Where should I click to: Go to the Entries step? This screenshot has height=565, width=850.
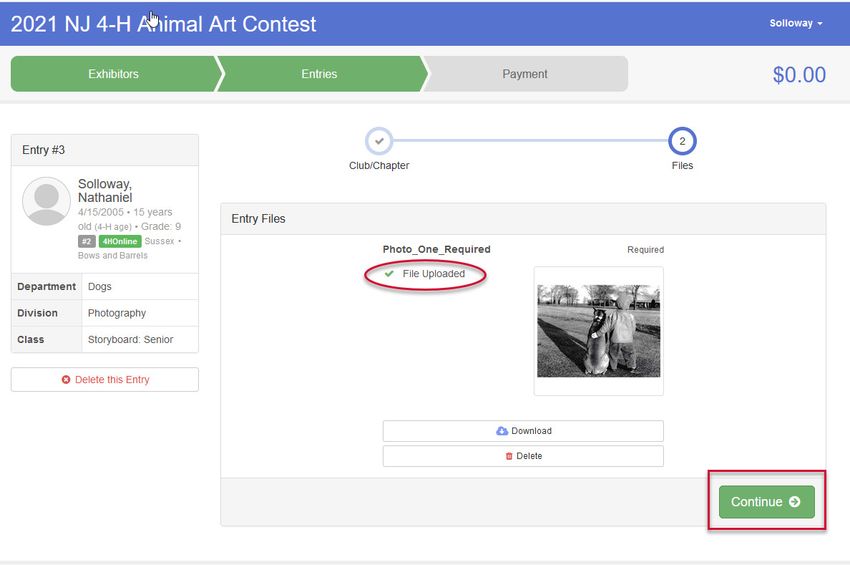[319, 74]
